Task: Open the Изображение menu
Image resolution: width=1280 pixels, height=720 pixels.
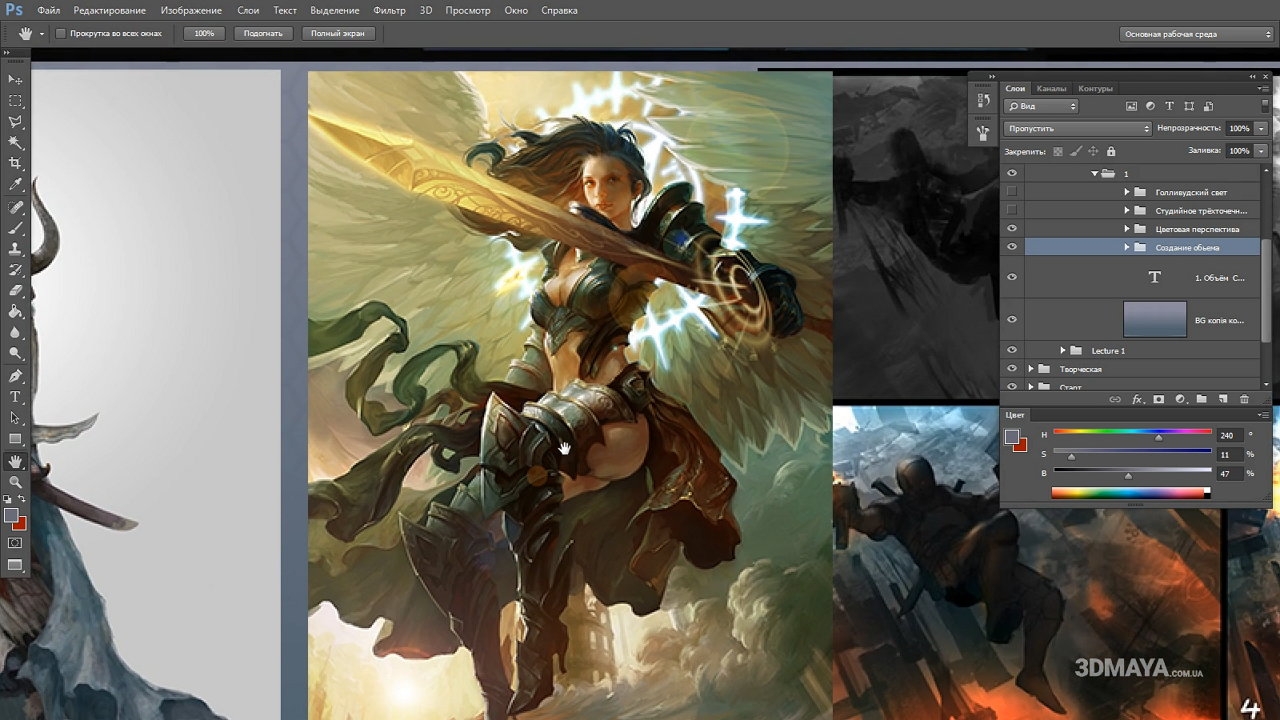Action: 191,10
